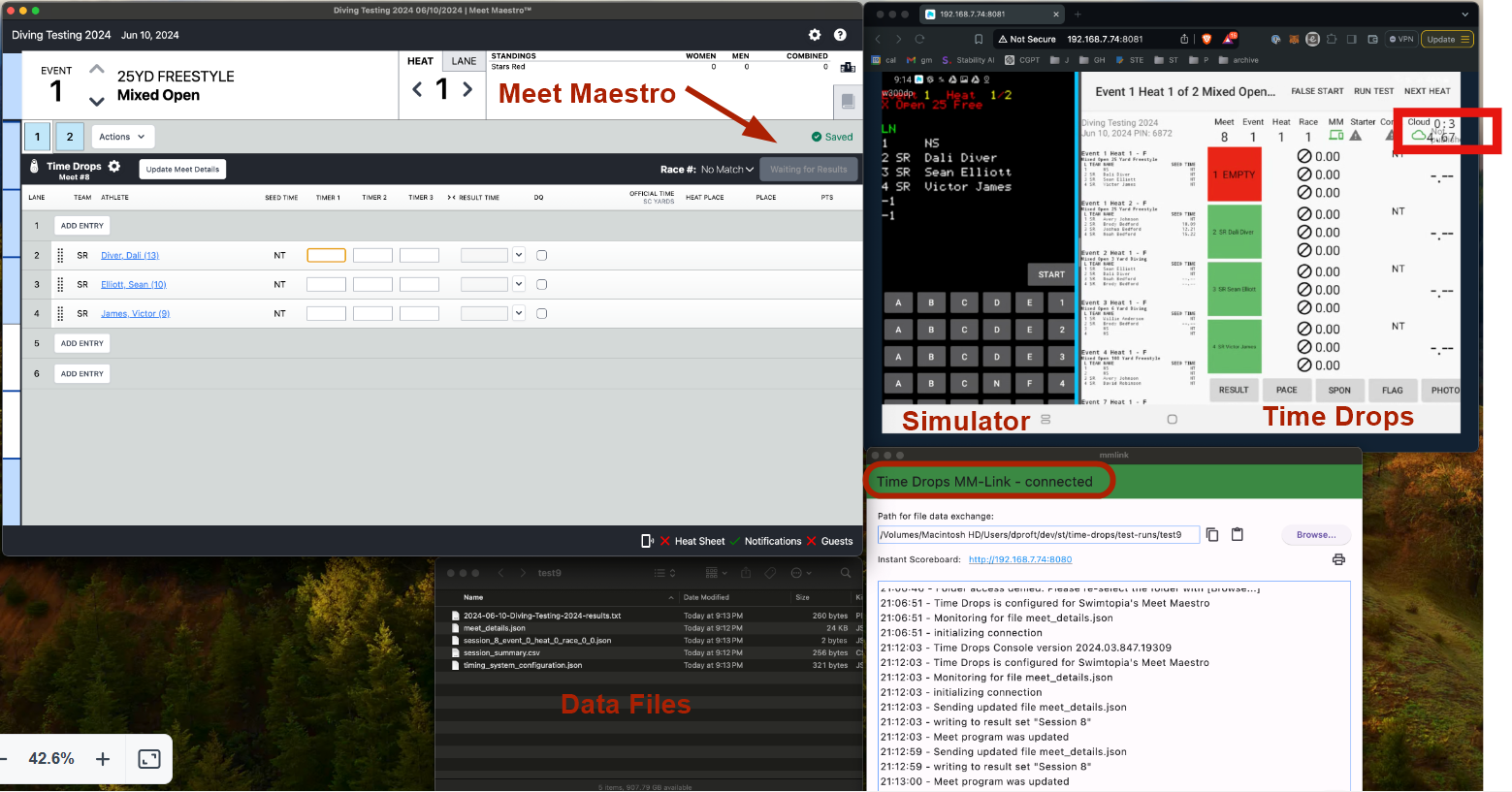Click the heat sheet book icon
The height and width of the screenshot is (792, 1512).
(x=849, y=101)
